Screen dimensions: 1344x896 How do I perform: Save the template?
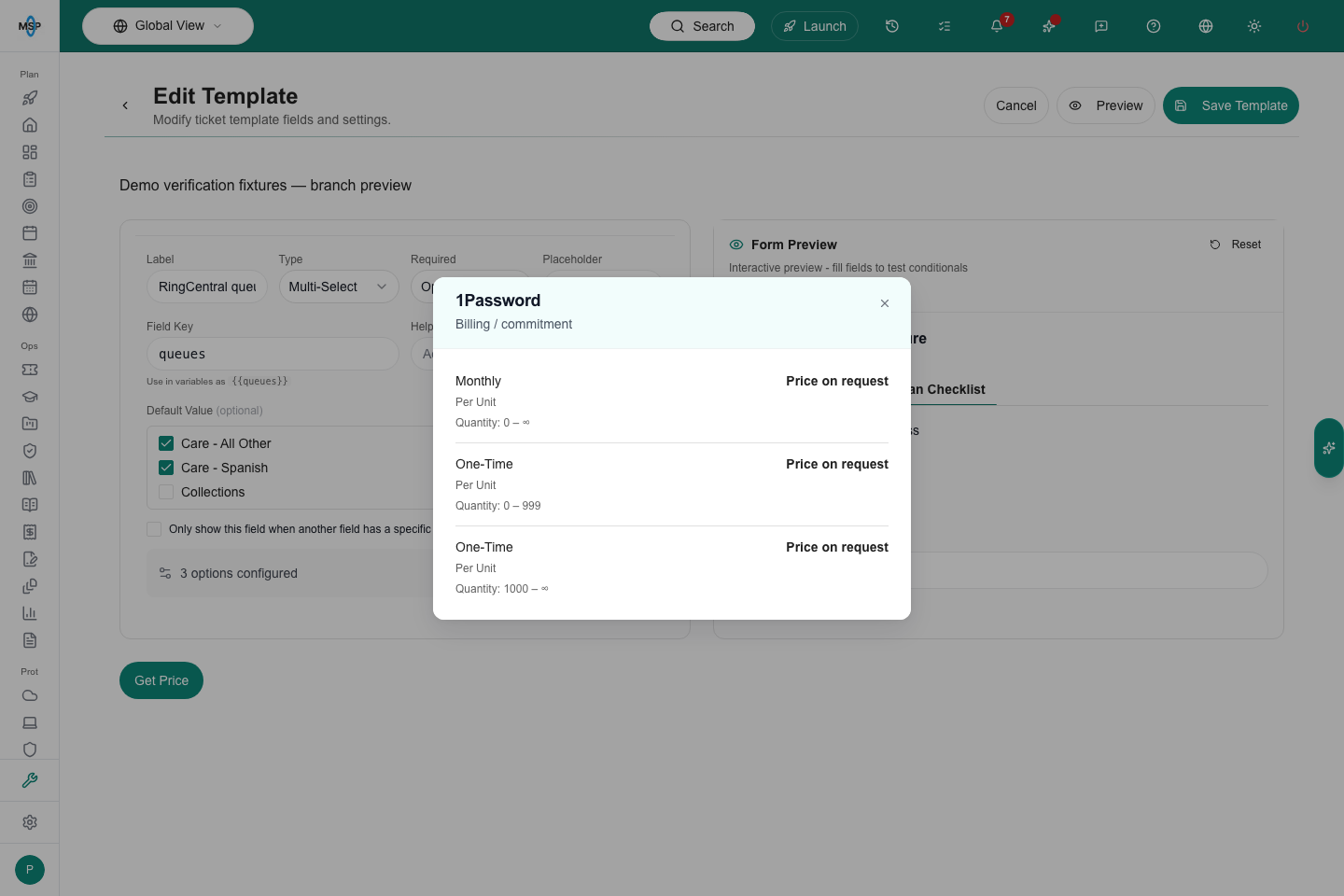pos(1231,105)
